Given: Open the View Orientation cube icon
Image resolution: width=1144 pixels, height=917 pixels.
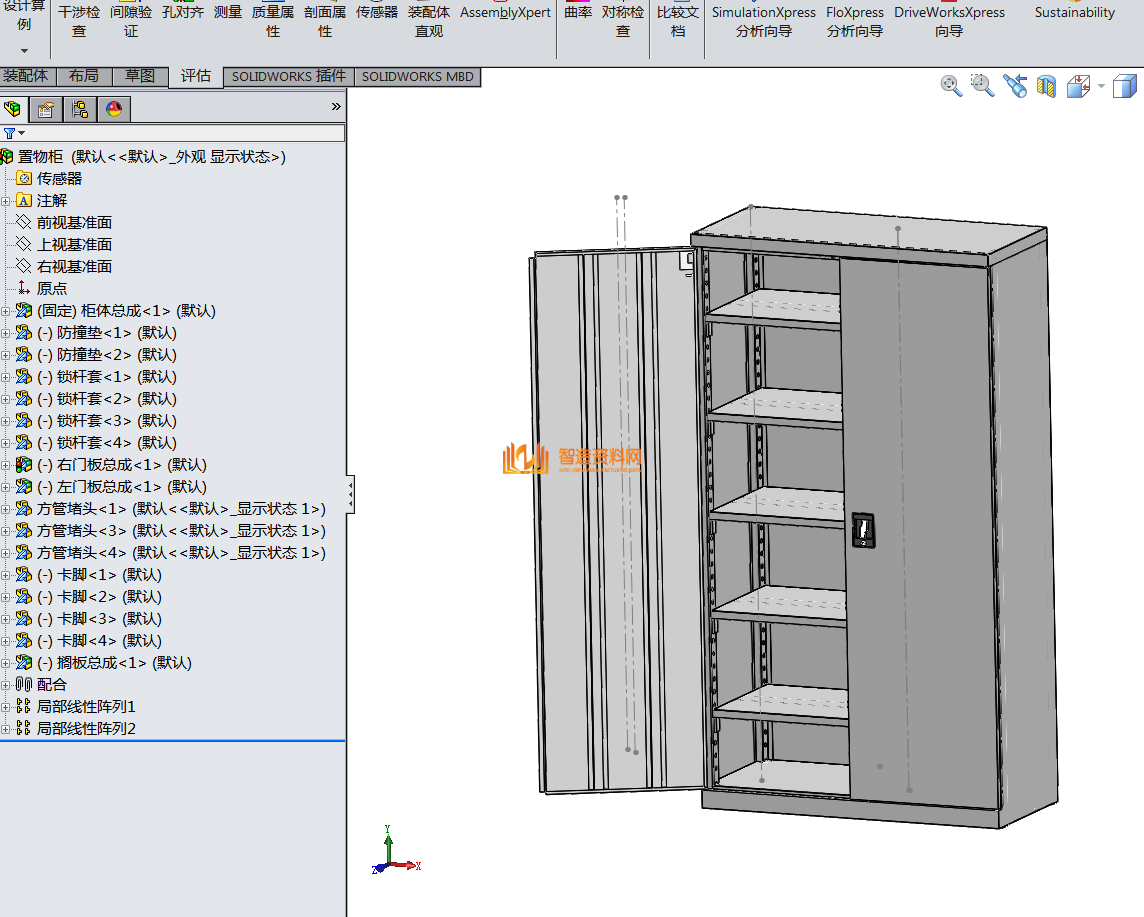Looking at the screenshot, I should click(x=1078, y=86).
